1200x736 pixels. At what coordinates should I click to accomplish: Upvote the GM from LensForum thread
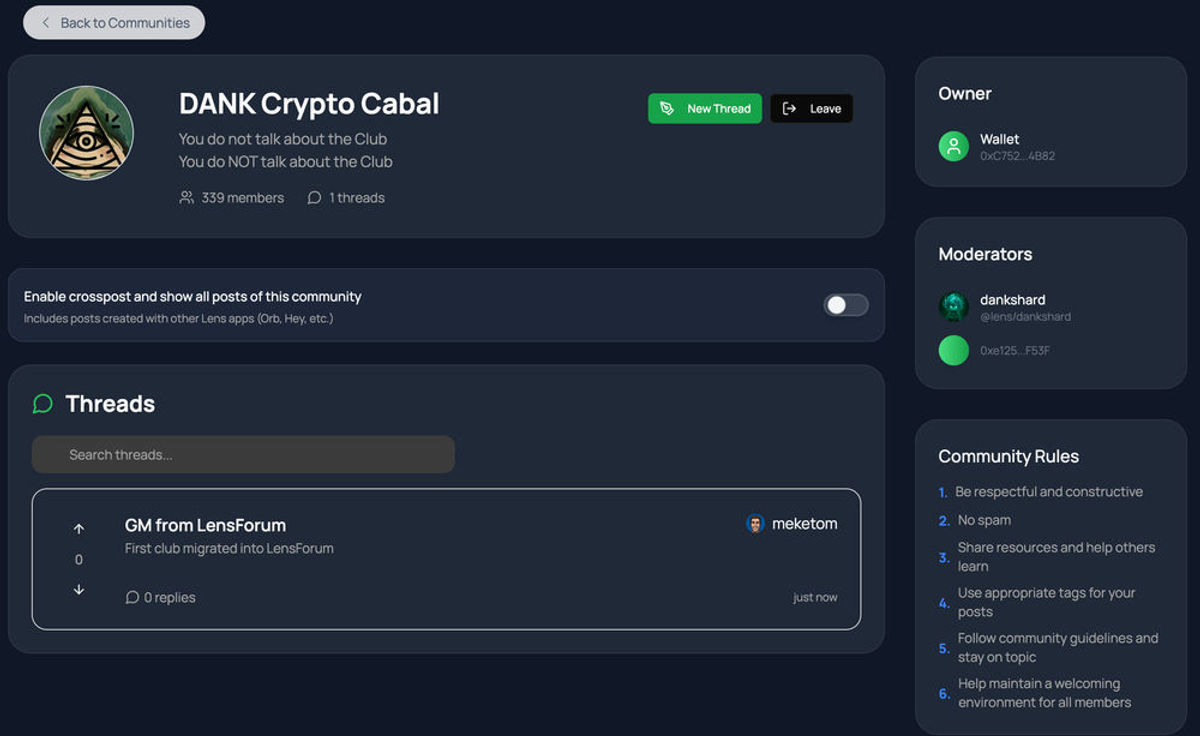79,529
